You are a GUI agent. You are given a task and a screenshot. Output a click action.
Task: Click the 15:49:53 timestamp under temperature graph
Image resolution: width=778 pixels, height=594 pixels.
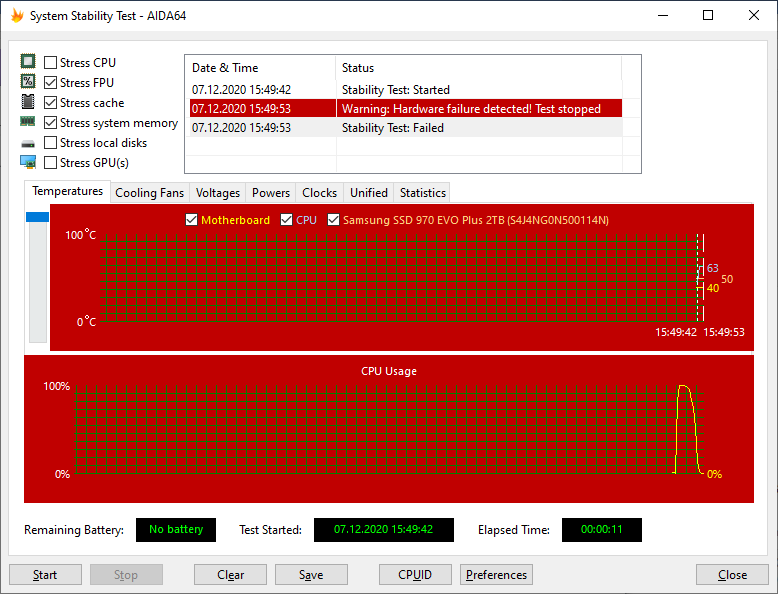coord(724,332)
